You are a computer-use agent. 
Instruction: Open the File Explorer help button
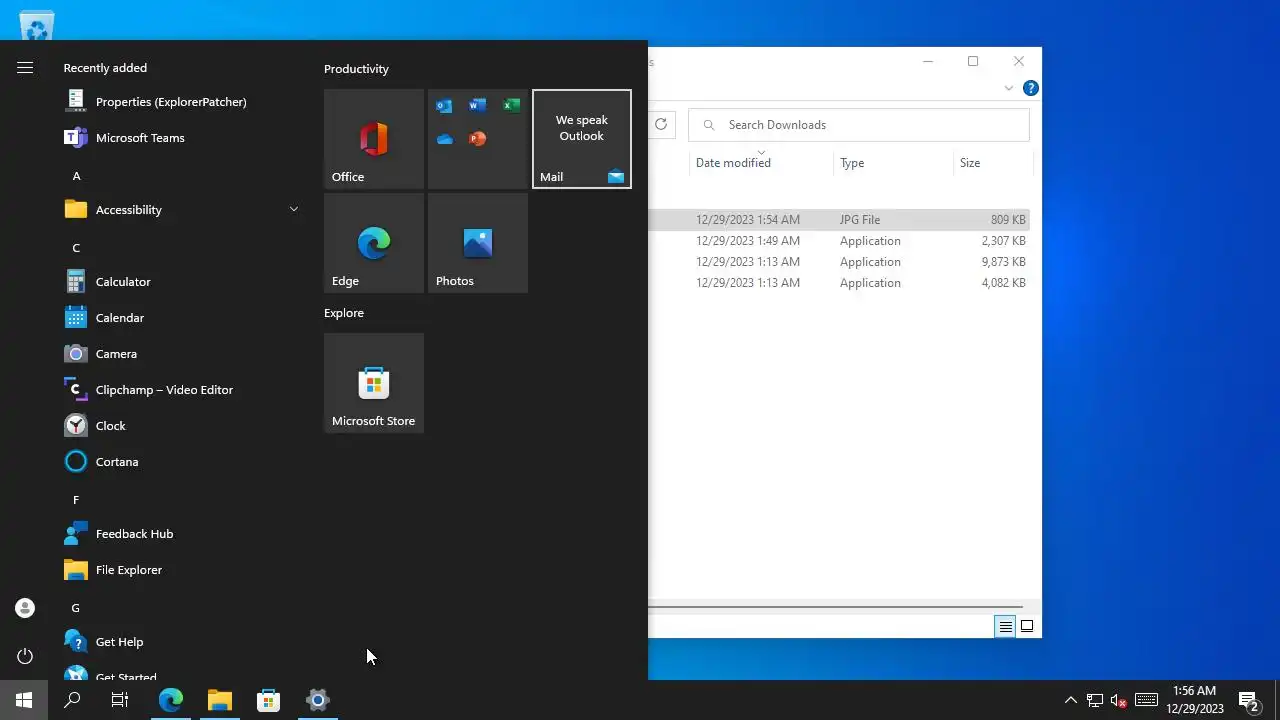point(1030,88)
